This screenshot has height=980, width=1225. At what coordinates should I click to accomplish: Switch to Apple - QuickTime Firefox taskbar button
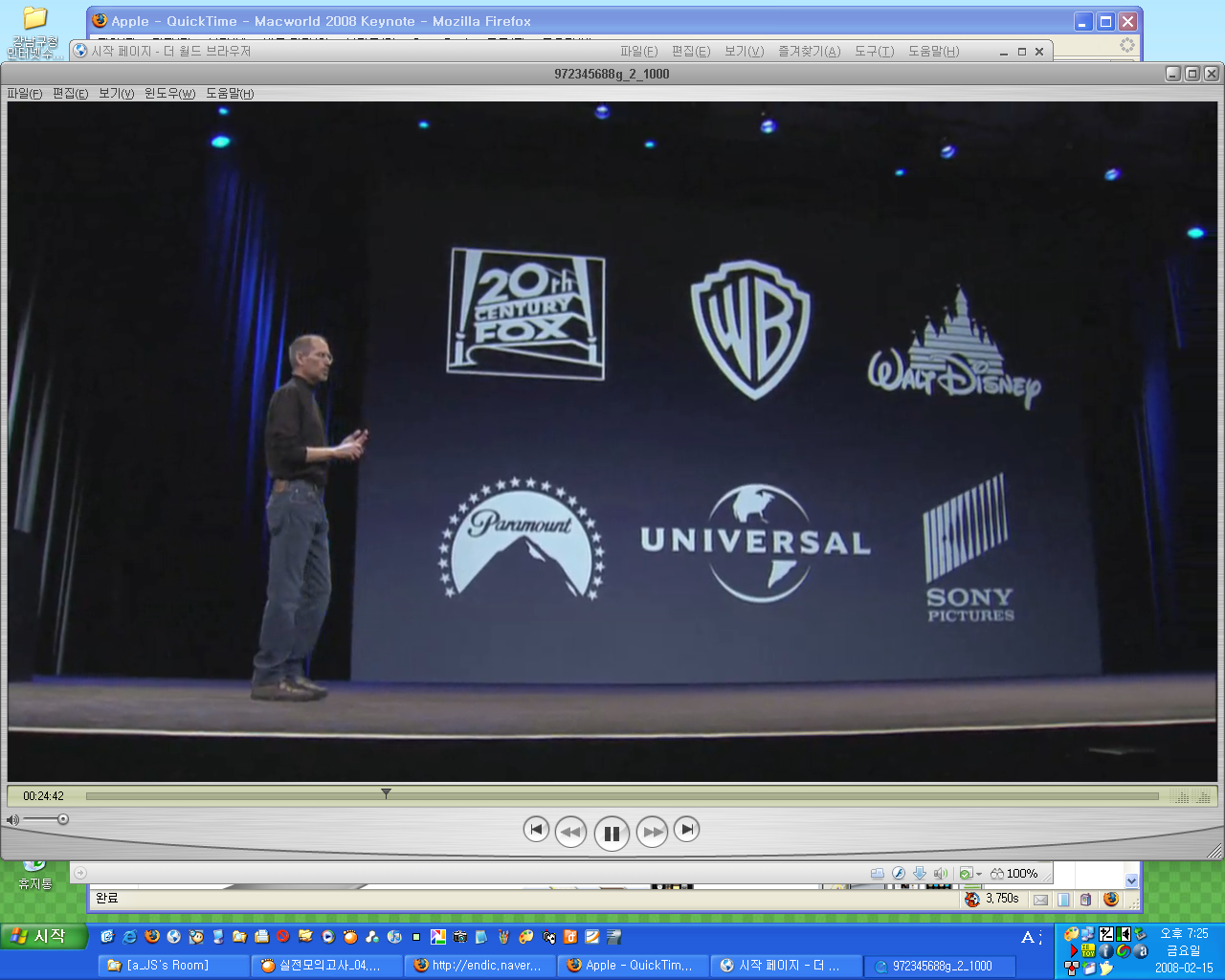pos(633,966)
